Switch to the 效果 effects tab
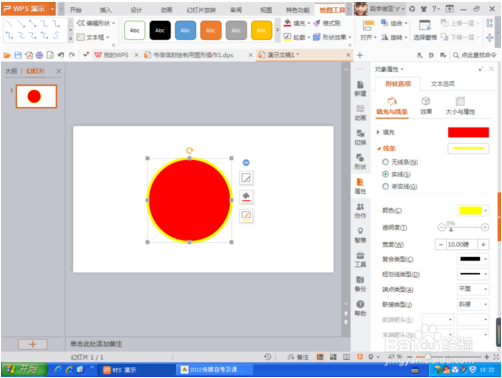Image resolution: width=502 pixels, height=378 pixels. pyautogui.click(x=426, y=105)
